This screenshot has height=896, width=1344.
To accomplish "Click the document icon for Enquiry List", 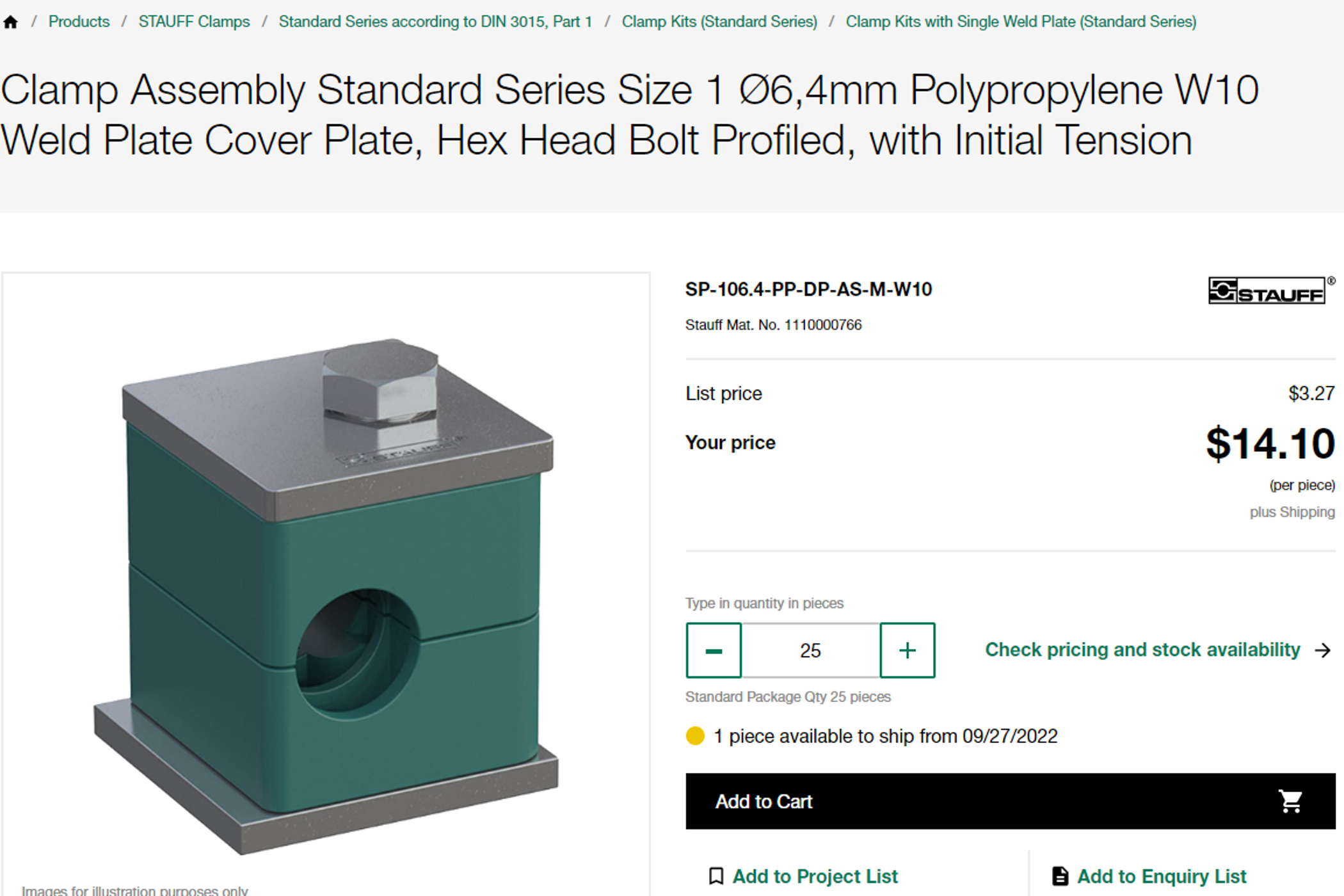I will pyautogui.click(x=1060, y=876).
